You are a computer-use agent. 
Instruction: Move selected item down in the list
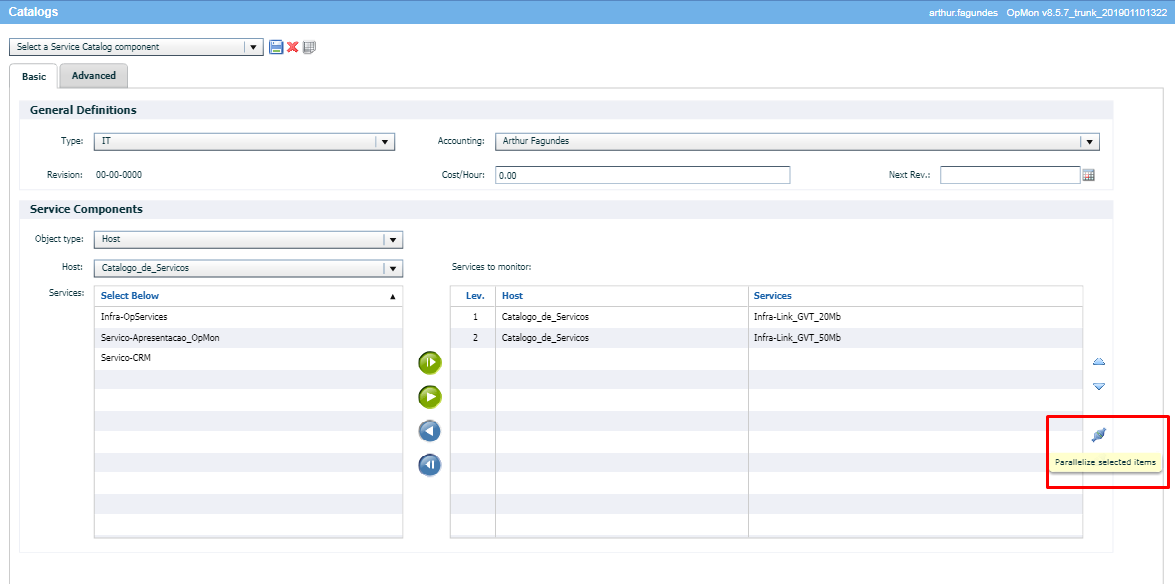(1099, 387)
